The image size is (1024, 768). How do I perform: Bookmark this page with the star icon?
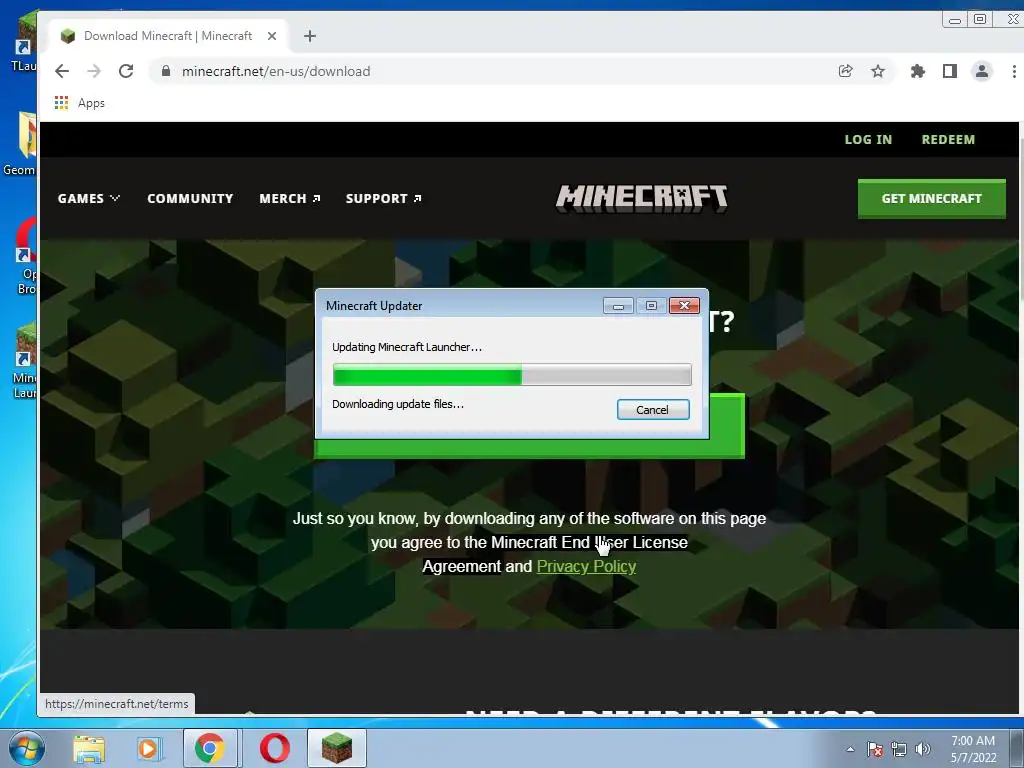pos(878,71)
